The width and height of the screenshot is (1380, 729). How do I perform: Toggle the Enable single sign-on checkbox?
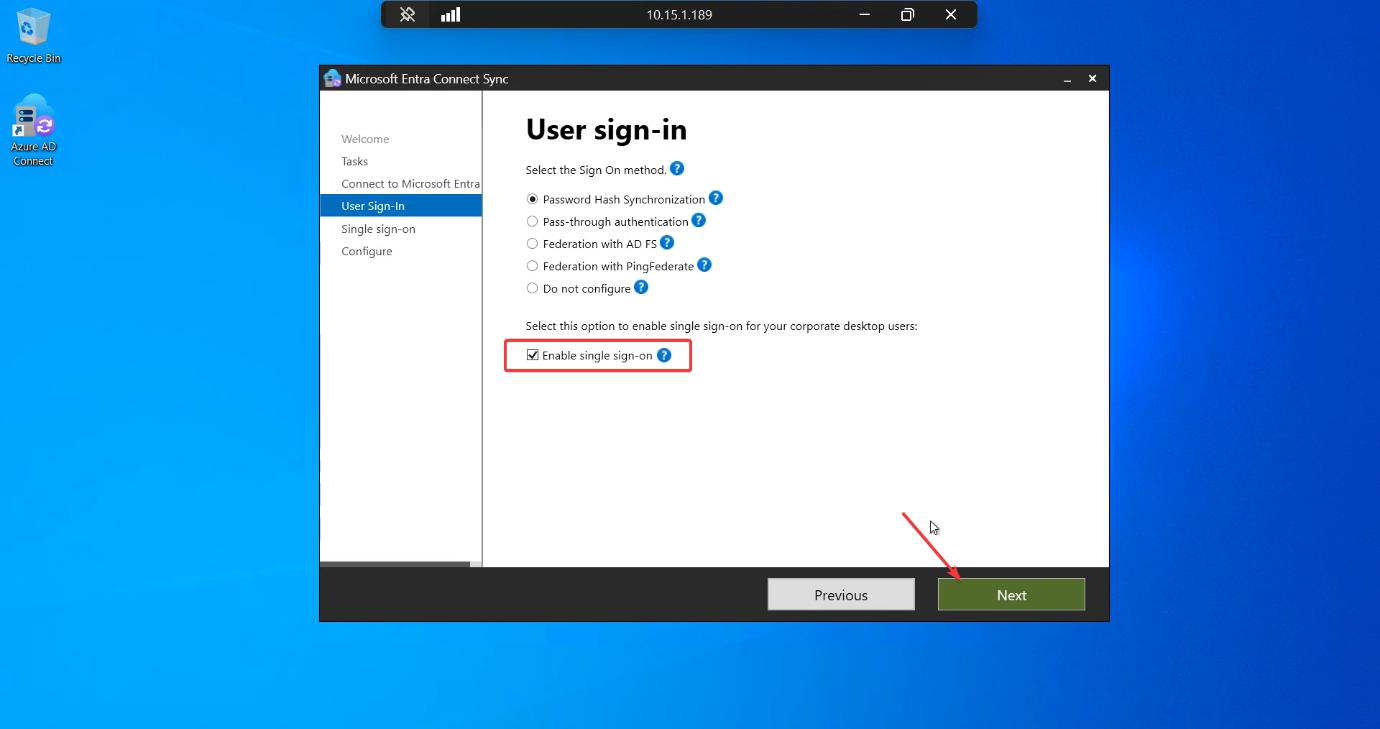(x=533, y=355)
